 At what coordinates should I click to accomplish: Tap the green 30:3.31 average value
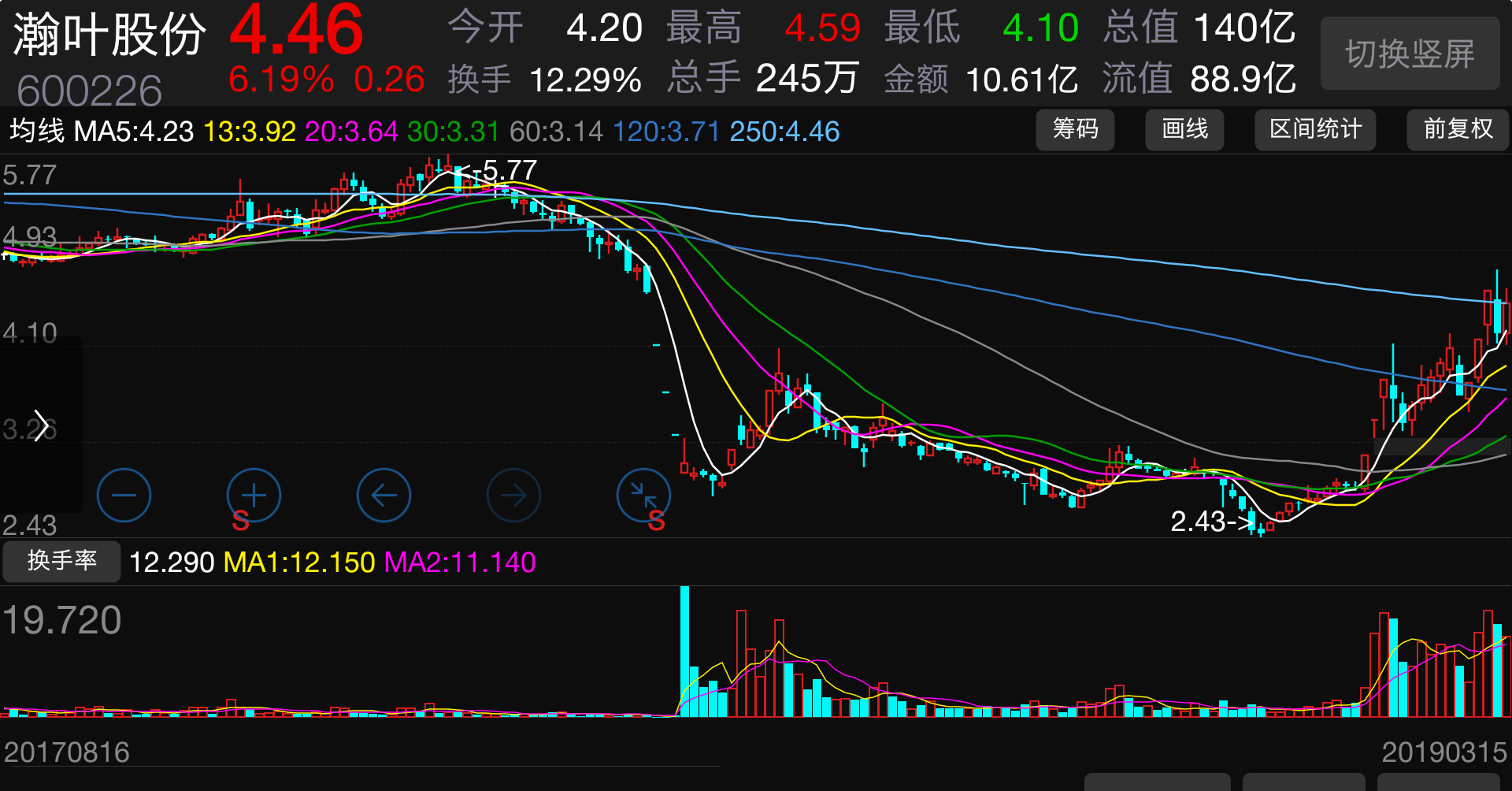(454, 132)
